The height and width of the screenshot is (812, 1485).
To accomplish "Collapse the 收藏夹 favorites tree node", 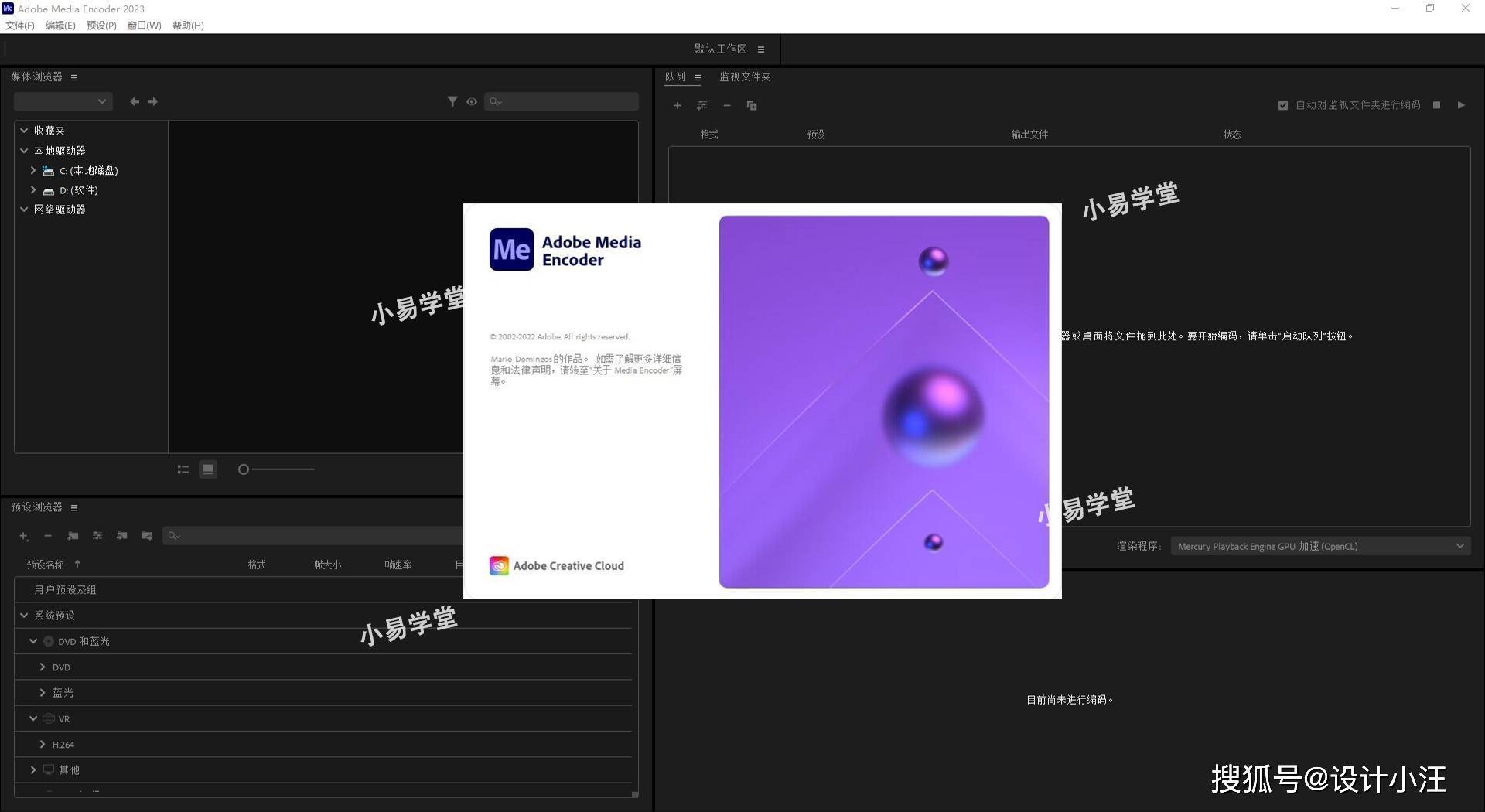I will (x=24, y=131).
